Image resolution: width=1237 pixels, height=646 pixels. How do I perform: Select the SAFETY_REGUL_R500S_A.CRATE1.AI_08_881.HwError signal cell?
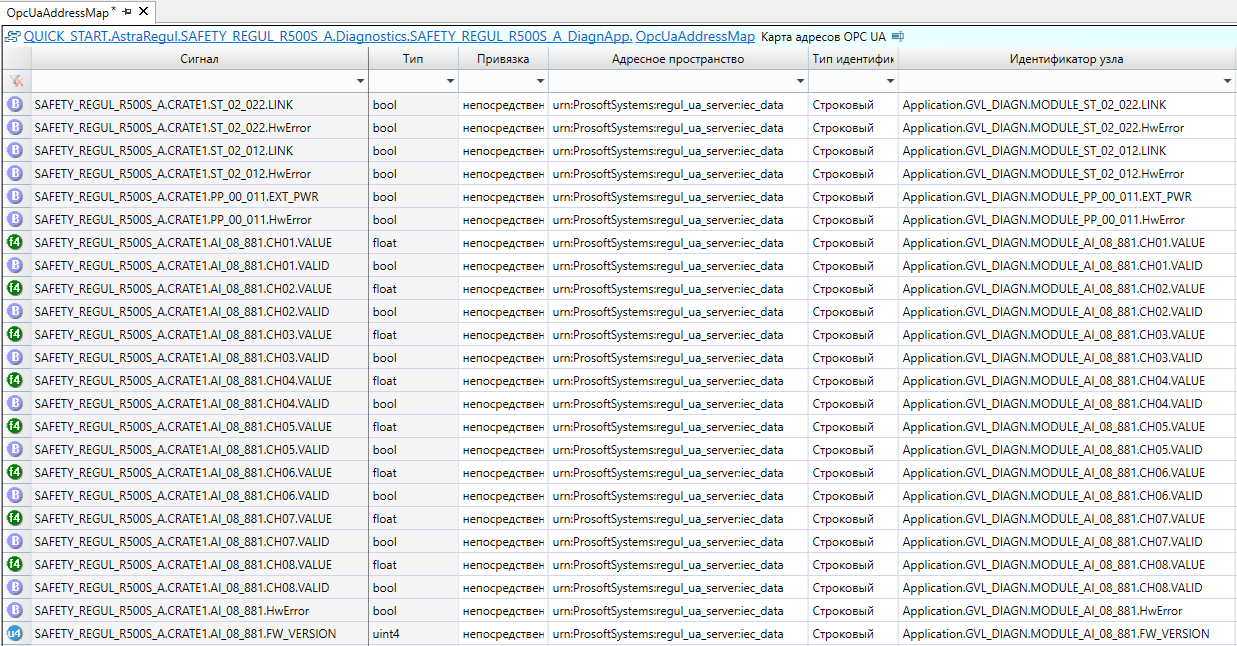coord(171,611)
